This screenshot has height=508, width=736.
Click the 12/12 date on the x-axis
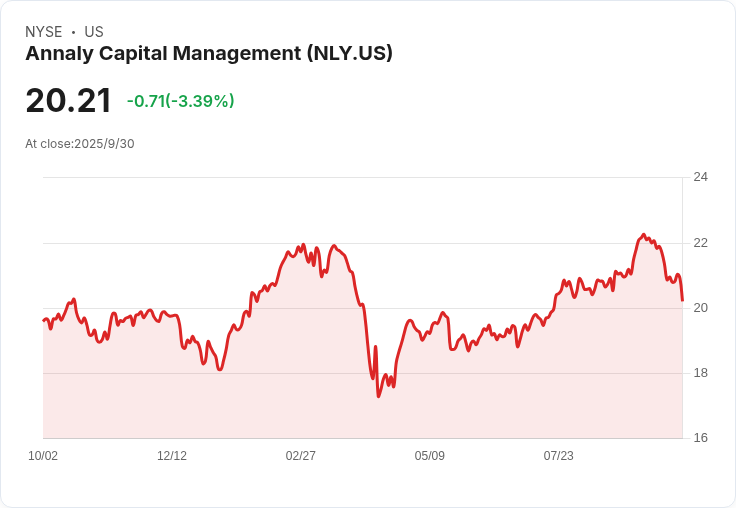coord(172,456)
